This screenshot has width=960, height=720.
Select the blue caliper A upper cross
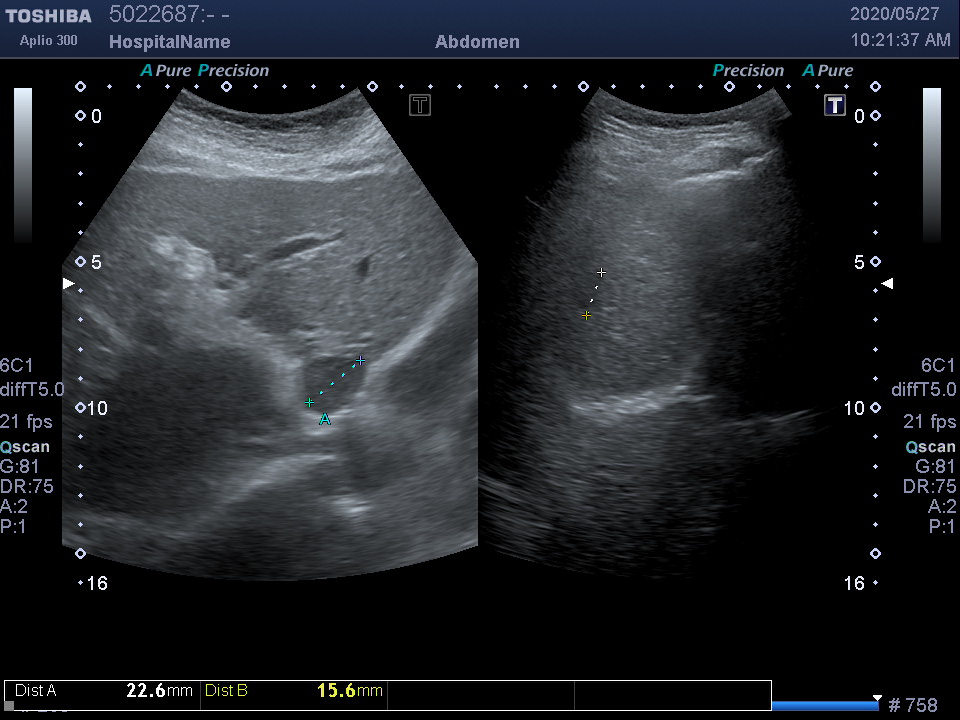point(361,360)
